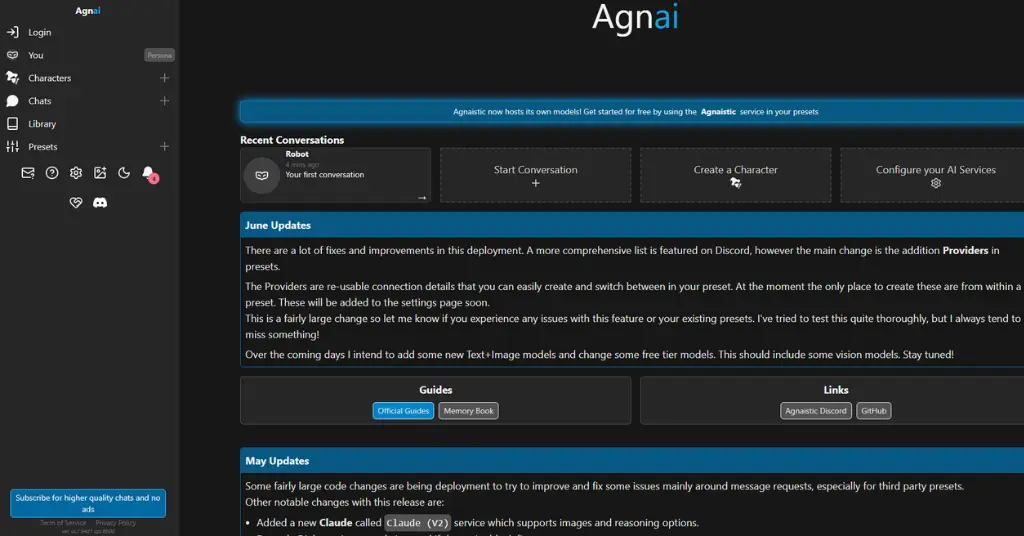
Task: Click the Agnai logo in the sidebar
Action: (x=88, y=10)
